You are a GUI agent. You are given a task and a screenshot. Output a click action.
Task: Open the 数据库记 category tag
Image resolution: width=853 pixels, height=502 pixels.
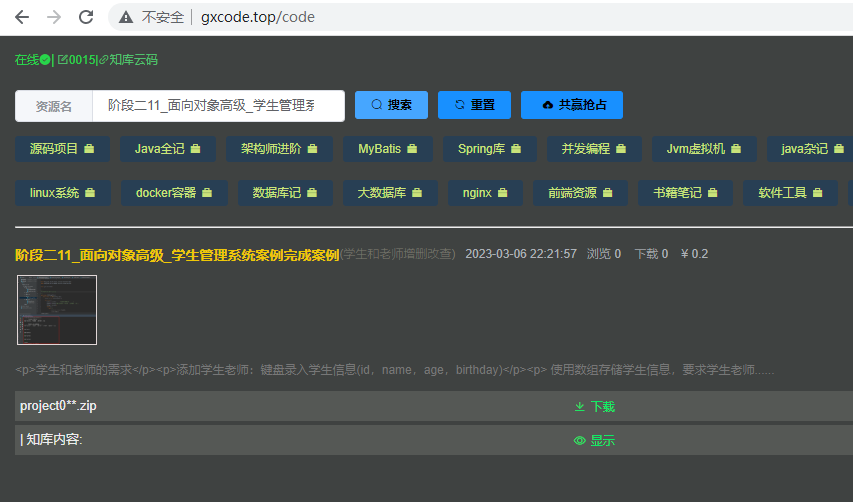click(x=286, y=193)
